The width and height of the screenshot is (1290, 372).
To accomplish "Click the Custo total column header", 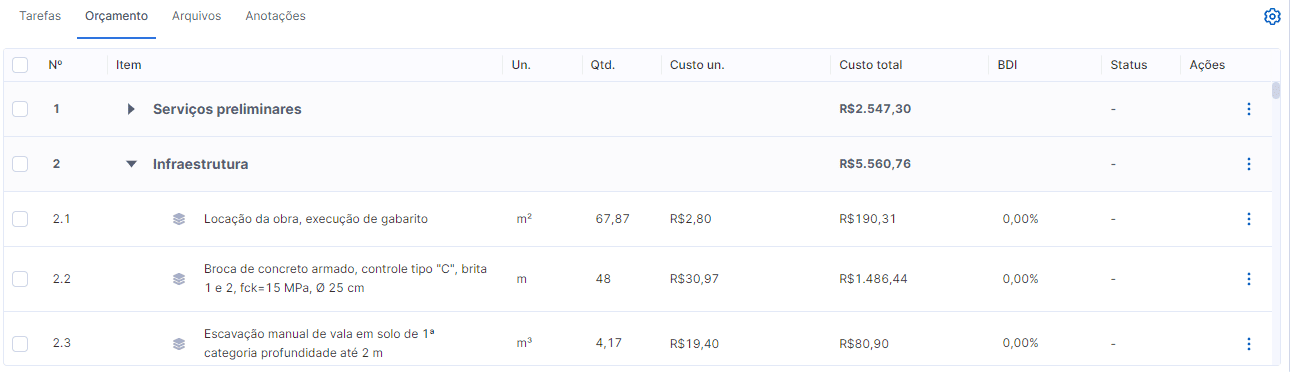I will pos(871,65).
